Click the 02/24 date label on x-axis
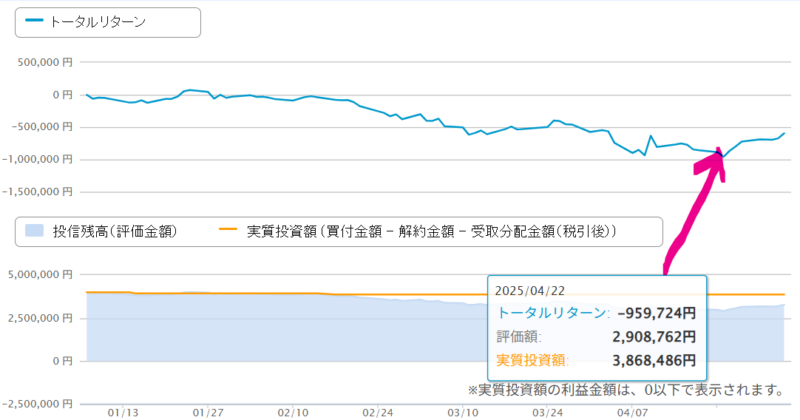The image size is (800, 420). point(378,412)
